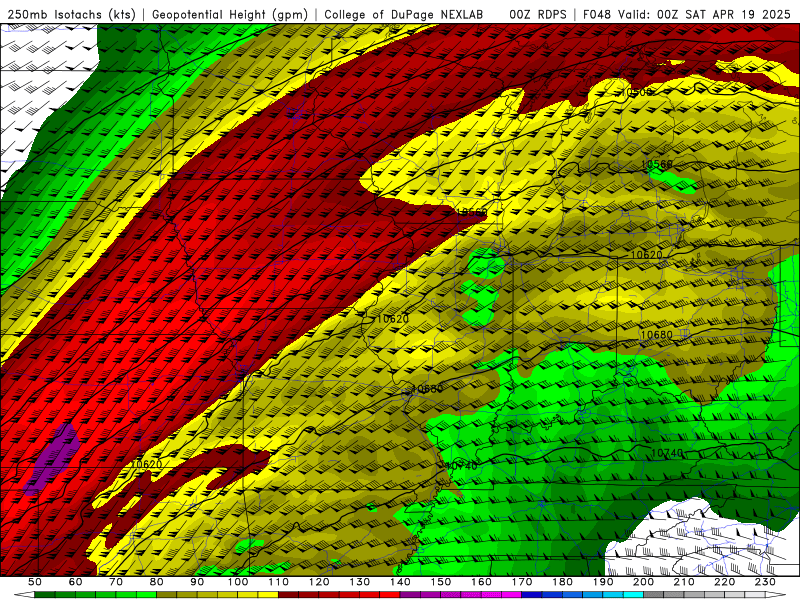Select the darkest maroon-red swatch in color bar
The width and height of the screenshot is (800, 600).
pos(288,594)
